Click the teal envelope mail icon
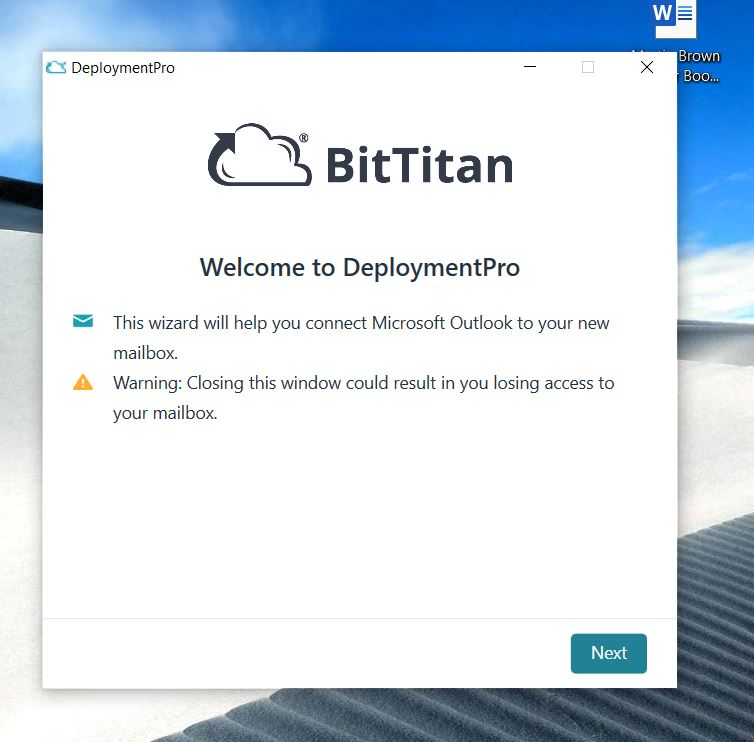This screenshot has height=742, width=754. [83, 321]
